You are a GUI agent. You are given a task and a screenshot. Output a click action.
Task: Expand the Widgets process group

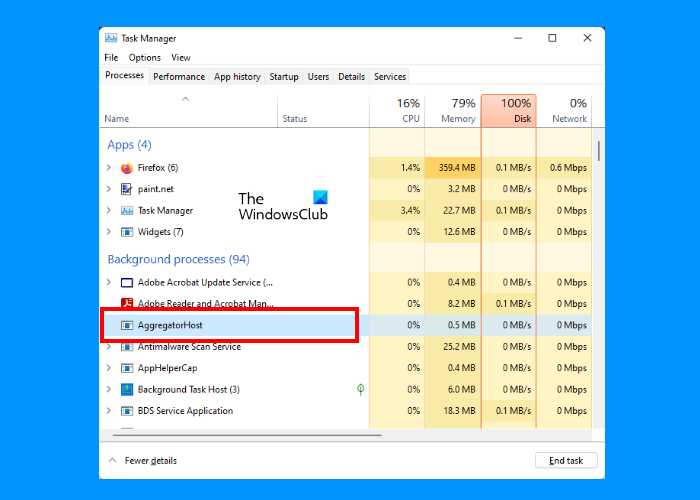(109, 232)
